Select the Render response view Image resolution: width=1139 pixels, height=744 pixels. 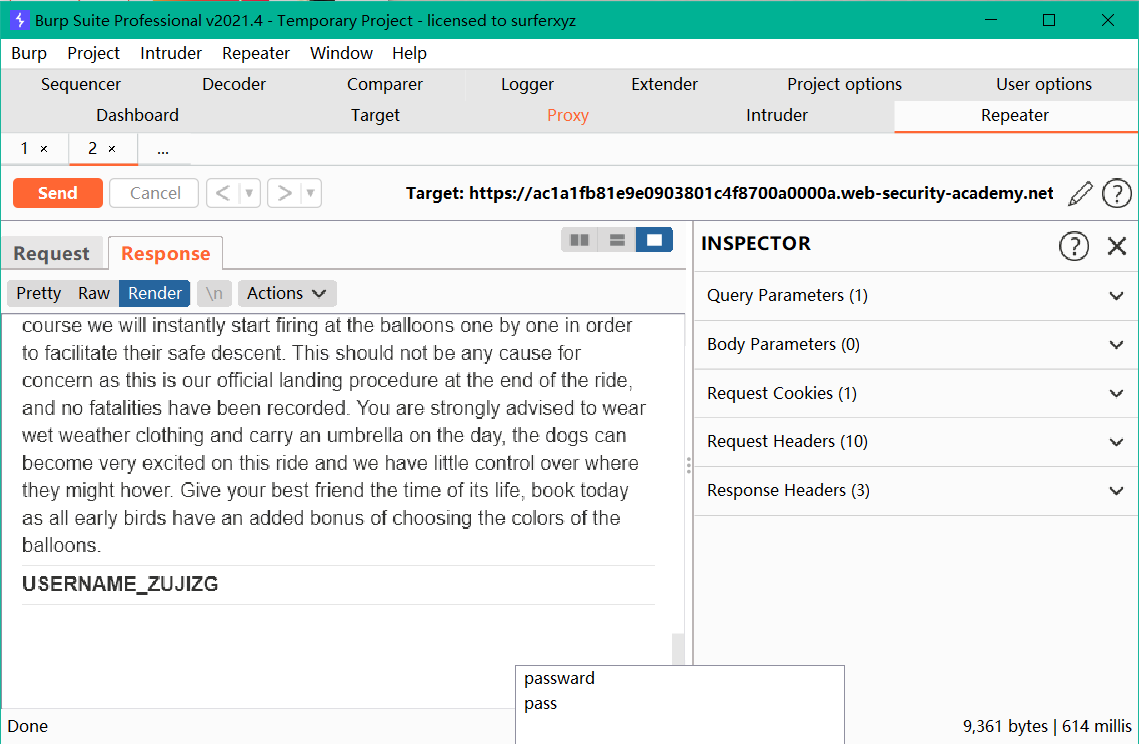pyautogui.click(x=155, y=294)
